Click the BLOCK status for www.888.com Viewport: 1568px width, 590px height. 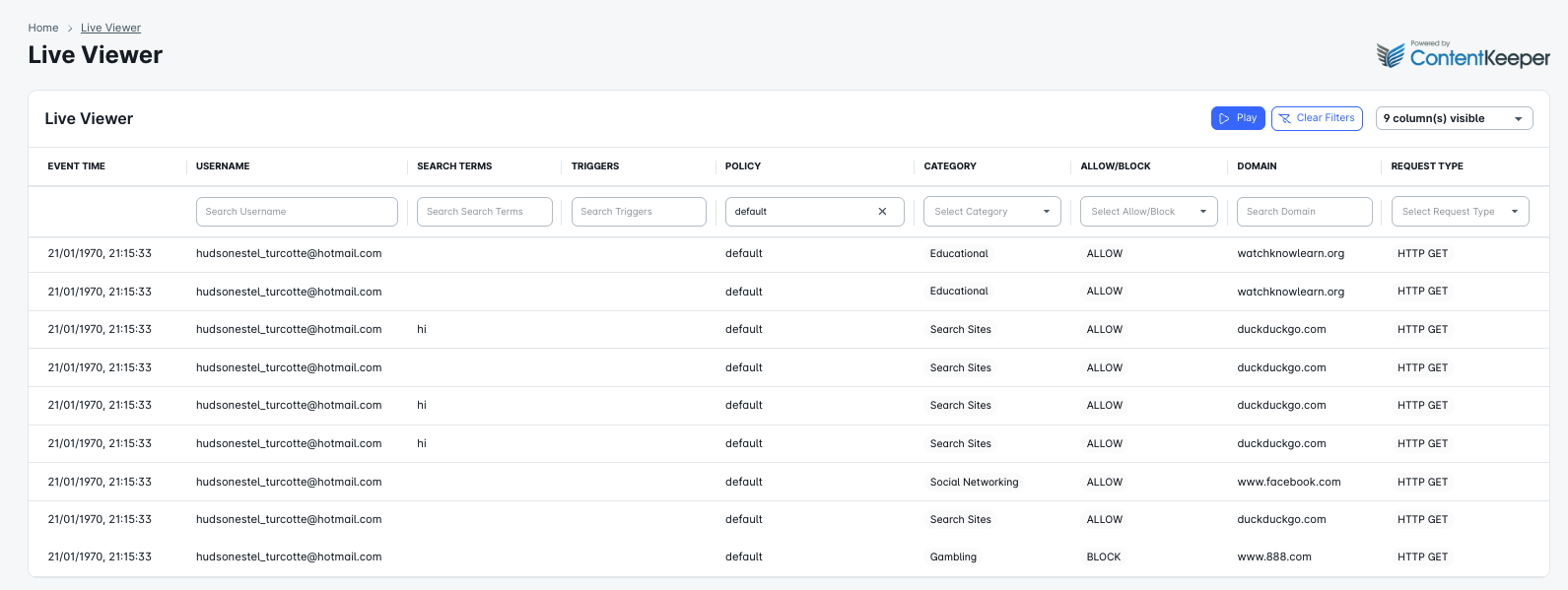click(1104, 557)
